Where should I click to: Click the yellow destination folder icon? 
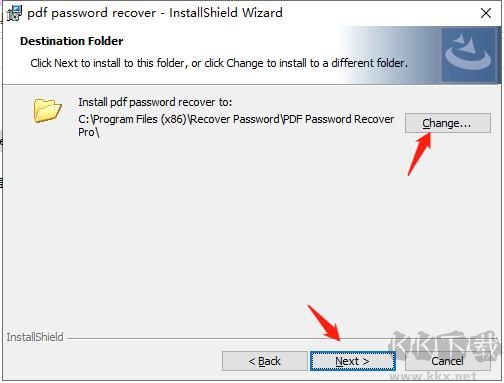click(x=47, y=110)
